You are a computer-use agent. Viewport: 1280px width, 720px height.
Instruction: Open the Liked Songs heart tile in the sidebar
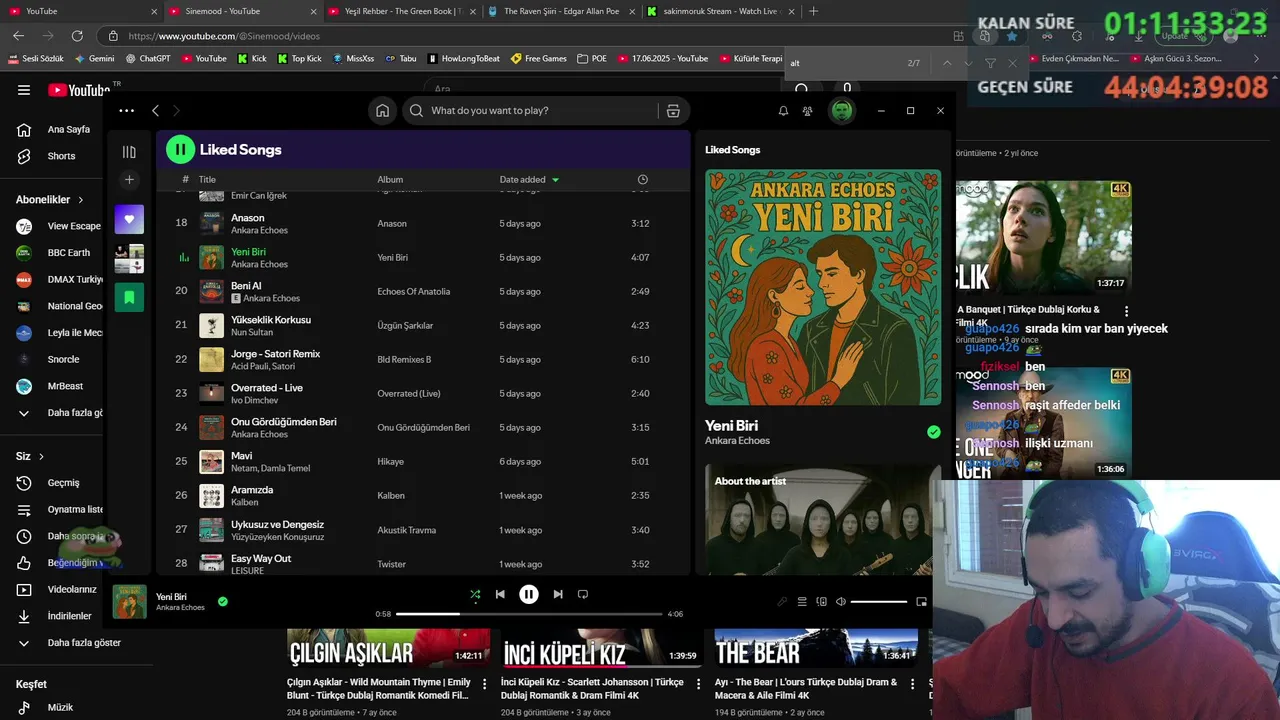click(x=129, y=219)
